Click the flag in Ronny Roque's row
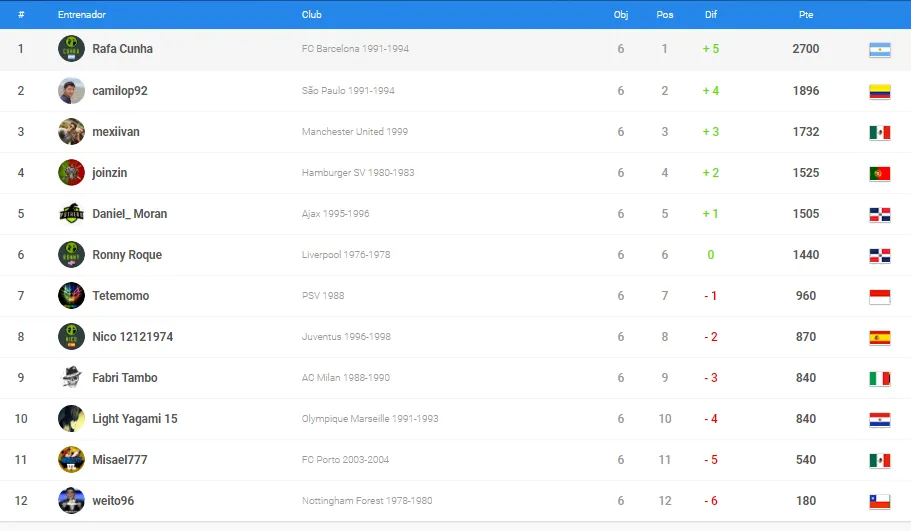This screenshot has width=911, height=531. [x=880, y=256]
